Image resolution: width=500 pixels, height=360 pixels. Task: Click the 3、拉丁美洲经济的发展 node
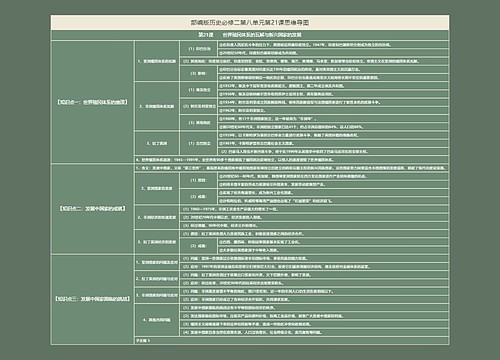157,242
